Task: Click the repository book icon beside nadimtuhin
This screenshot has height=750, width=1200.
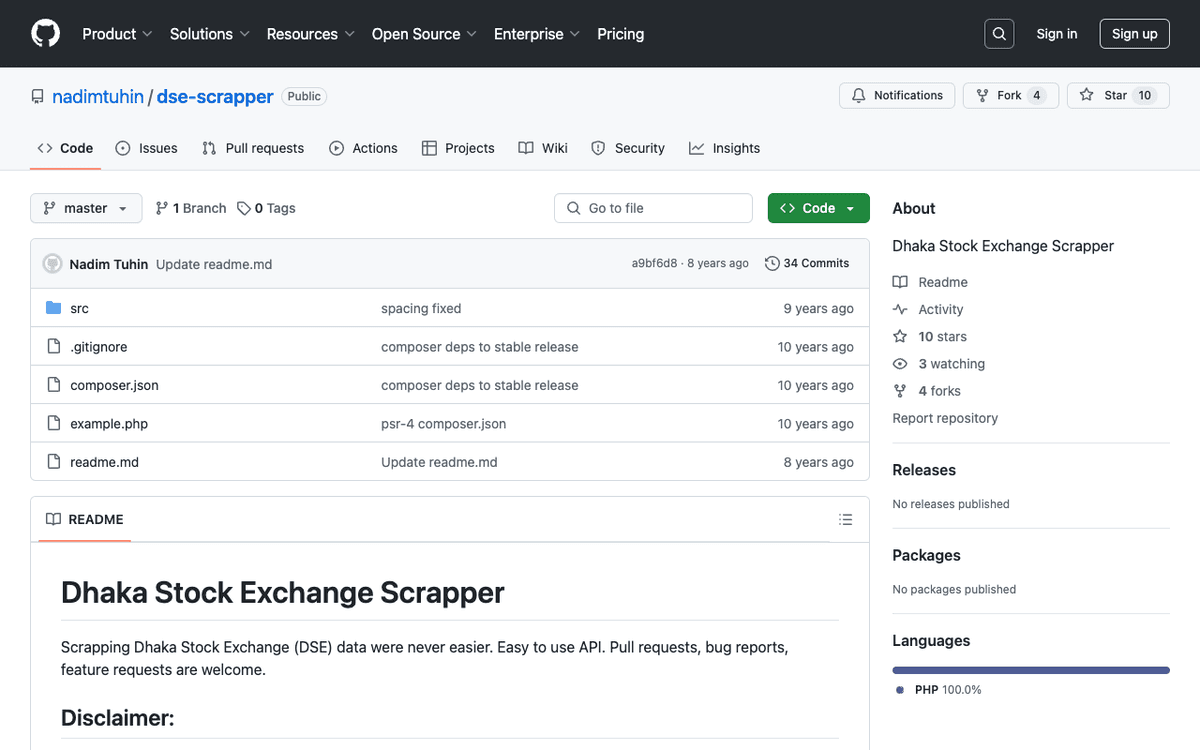Action: pyautogui.click(x=38, y=97)
